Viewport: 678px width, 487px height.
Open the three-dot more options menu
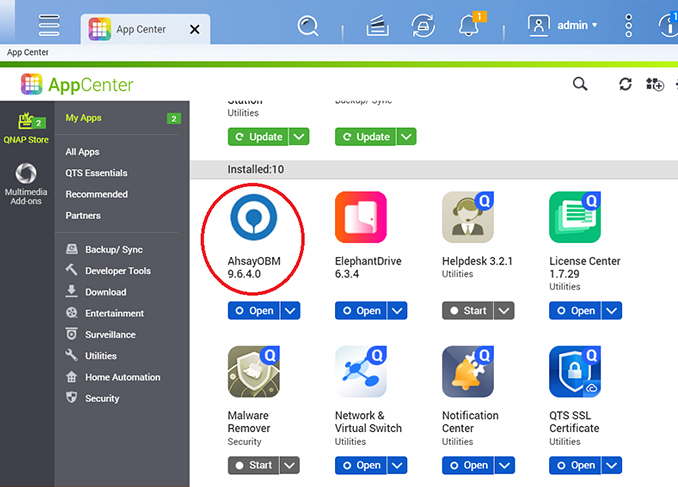[x=629, y=26]
